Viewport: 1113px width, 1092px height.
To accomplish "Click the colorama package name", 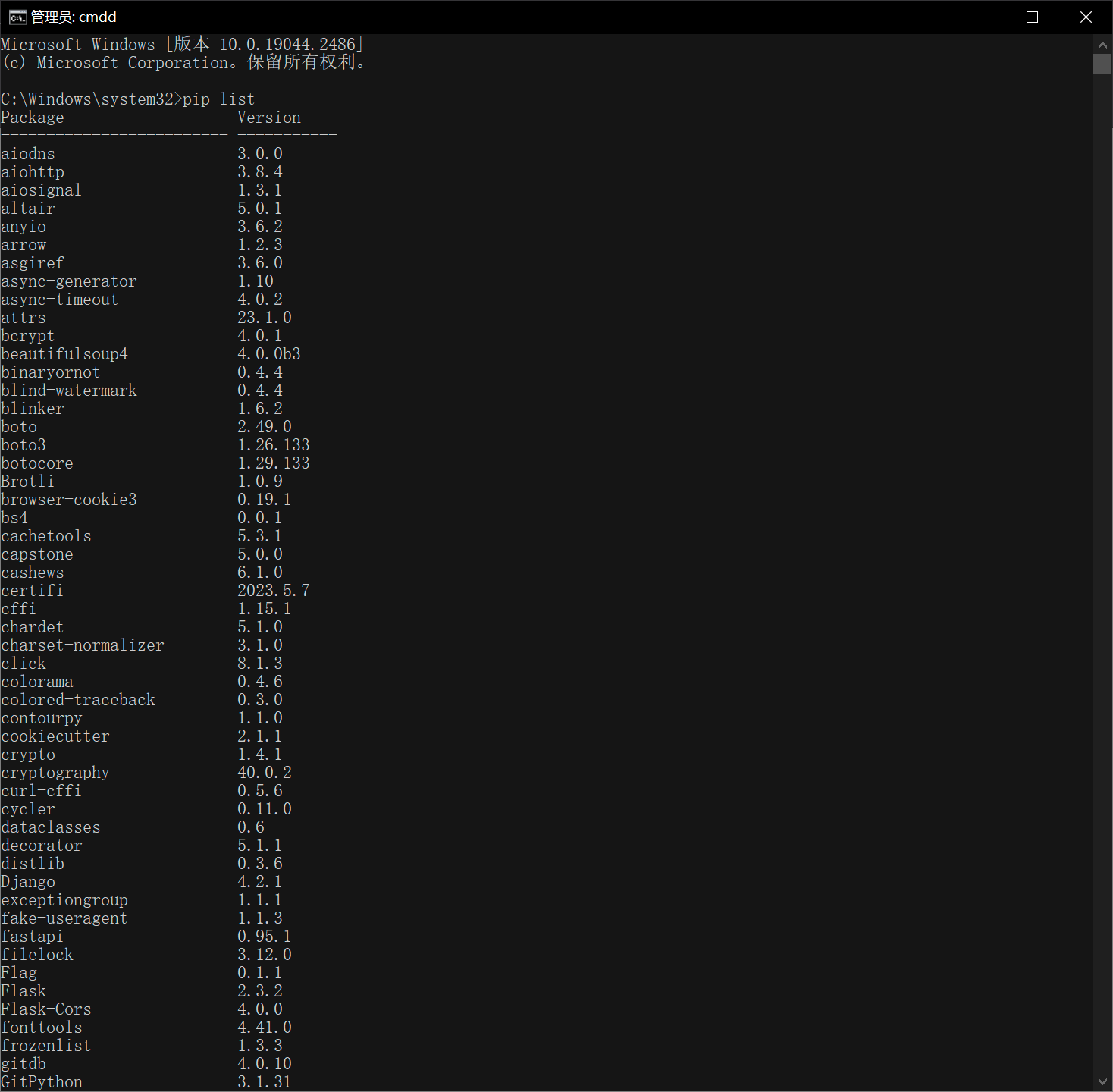I will click(37, 682).
